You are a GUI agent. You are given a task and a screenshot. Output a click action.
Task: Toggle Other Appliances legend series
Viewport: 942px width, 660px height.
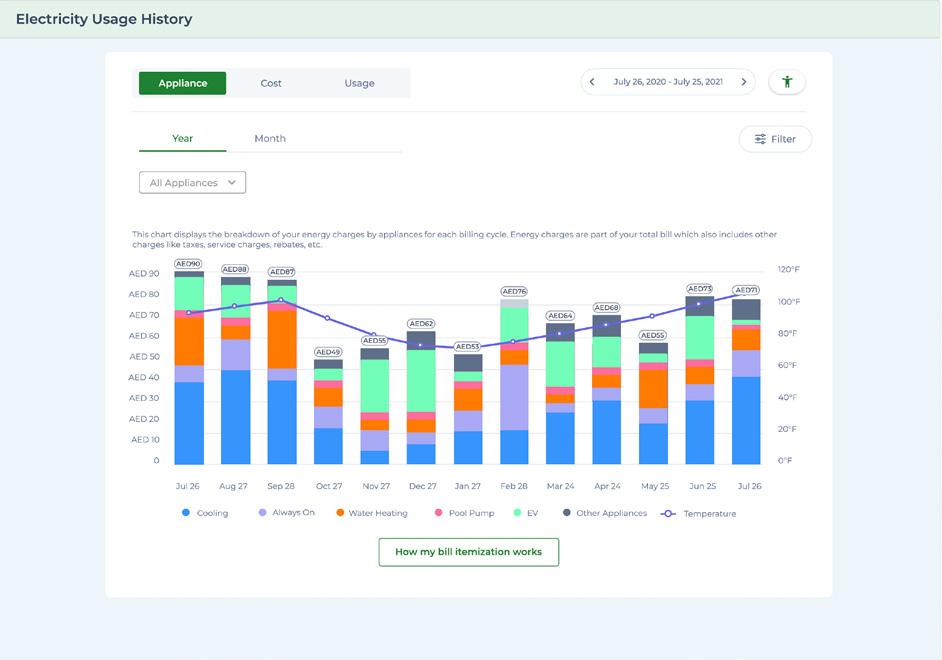605,513
